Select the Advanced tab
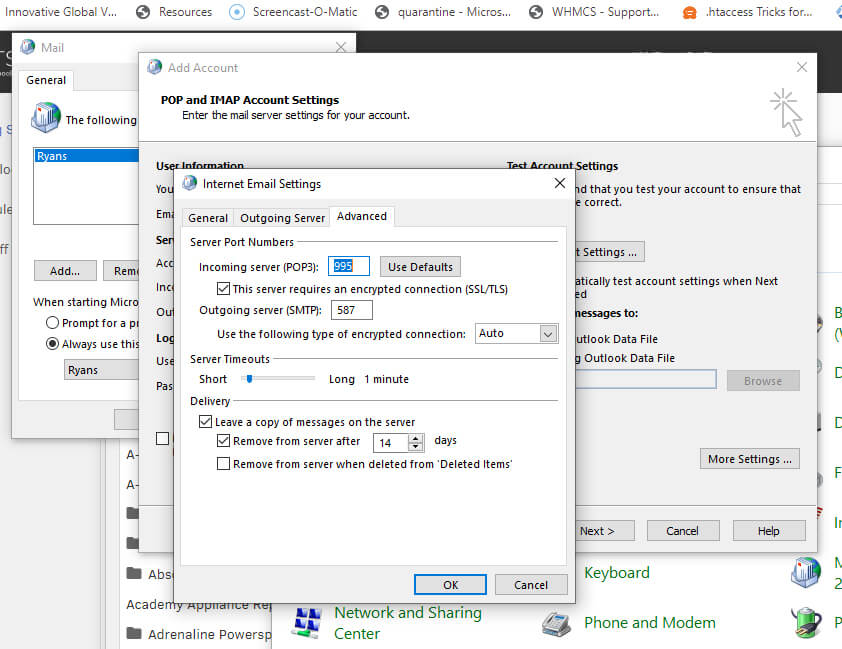Image resolution: width=842 pixels, height=649 pixels. [x=362, y=216]
